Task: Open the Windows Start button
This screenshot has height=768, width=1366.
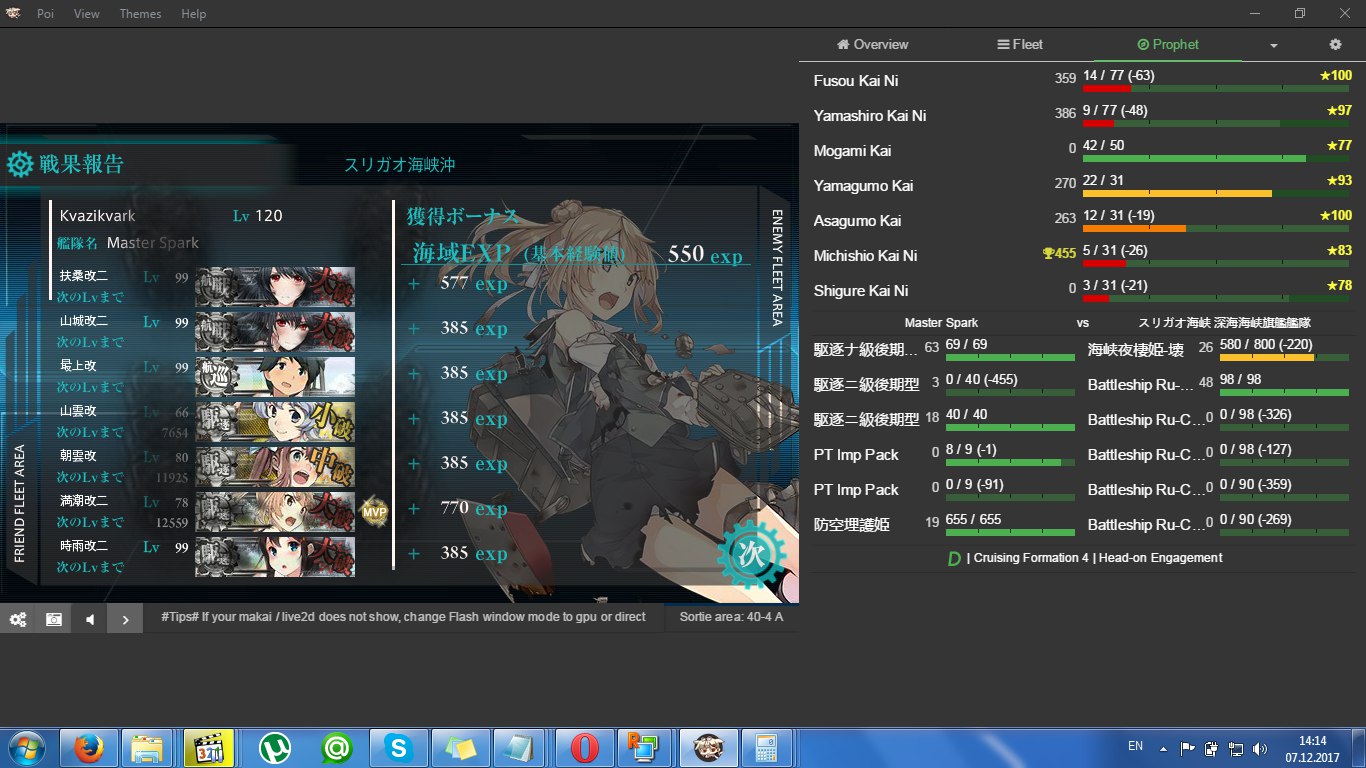Action: click(x=27, y=747)
